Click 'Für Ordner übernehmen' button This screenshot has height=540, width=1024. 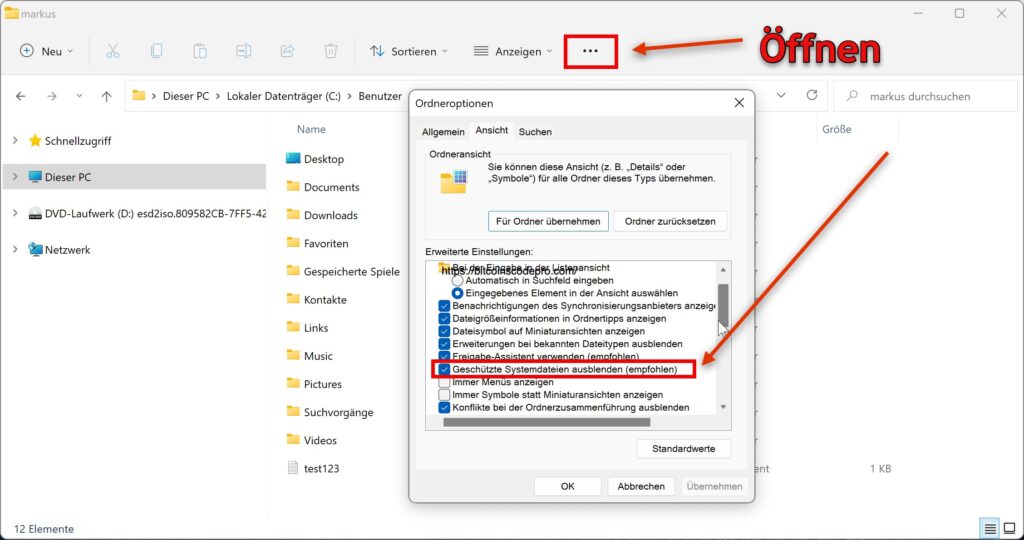(x=548, y=221)
